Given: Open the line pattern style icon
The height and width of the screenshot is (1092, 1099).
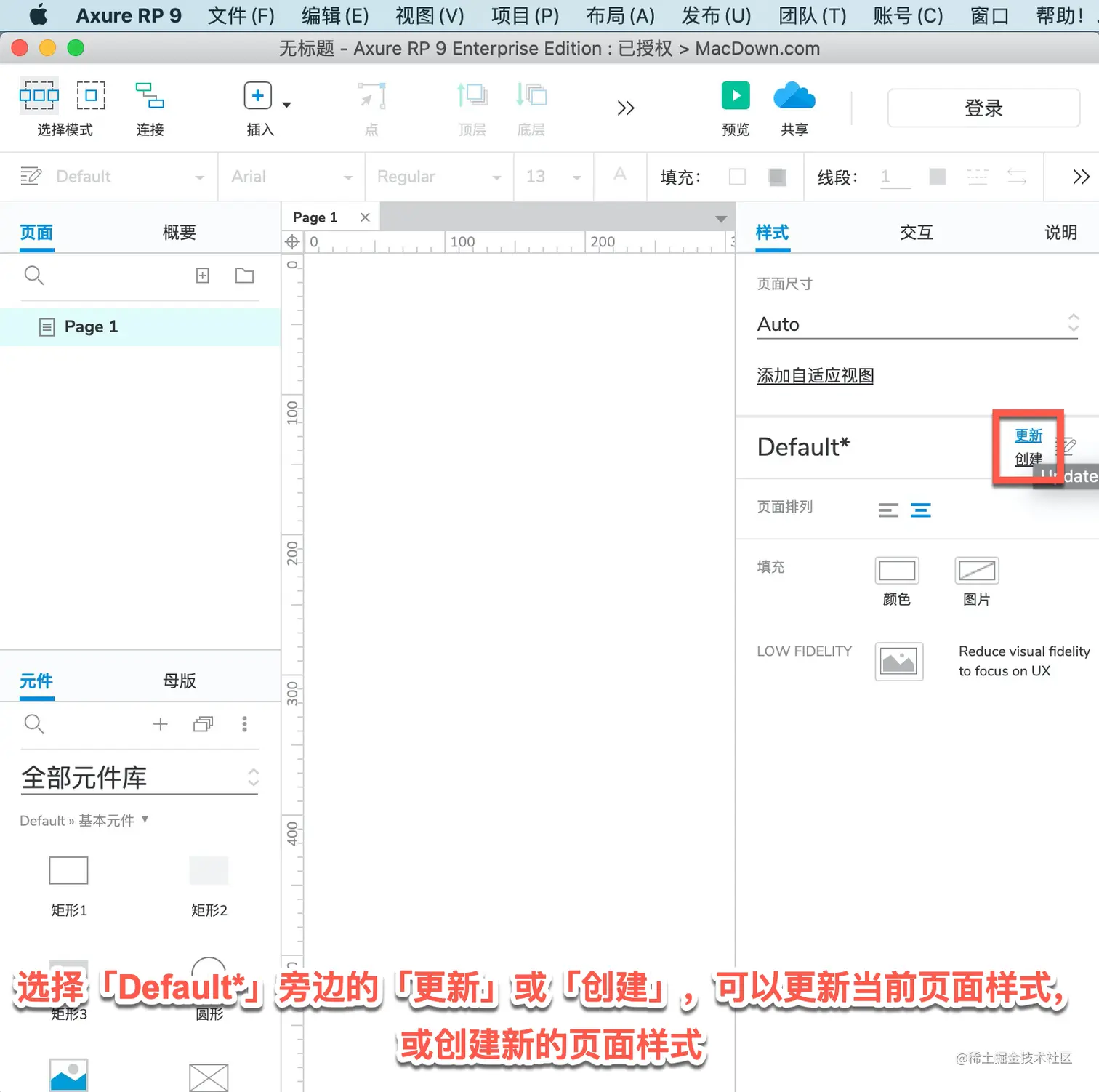Looking at the screenshot, I should [977, 177].
